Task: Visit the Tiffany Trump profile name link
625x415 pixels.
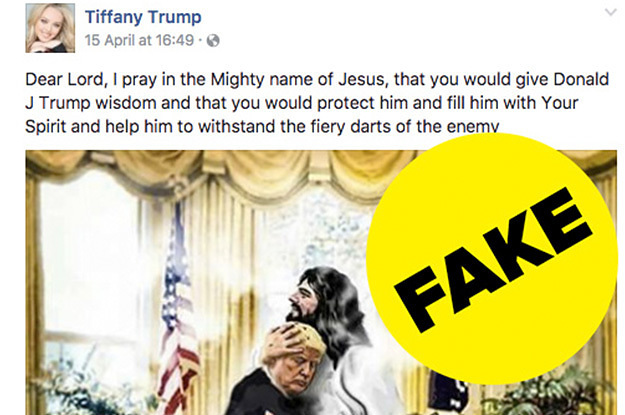Action: point(143,17)
